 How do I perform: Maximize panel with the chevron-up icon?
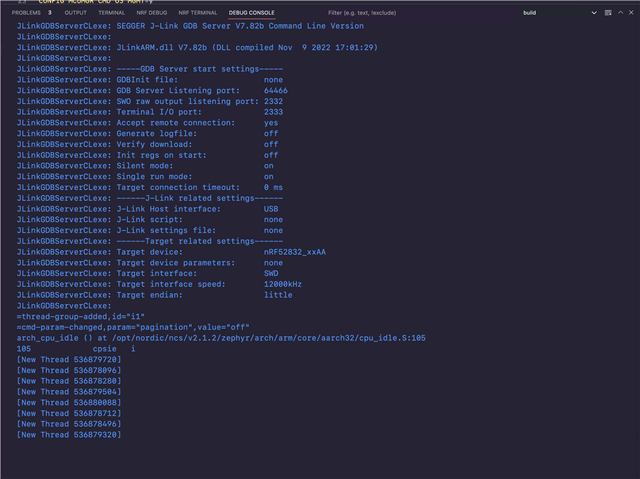click(620, 13)
